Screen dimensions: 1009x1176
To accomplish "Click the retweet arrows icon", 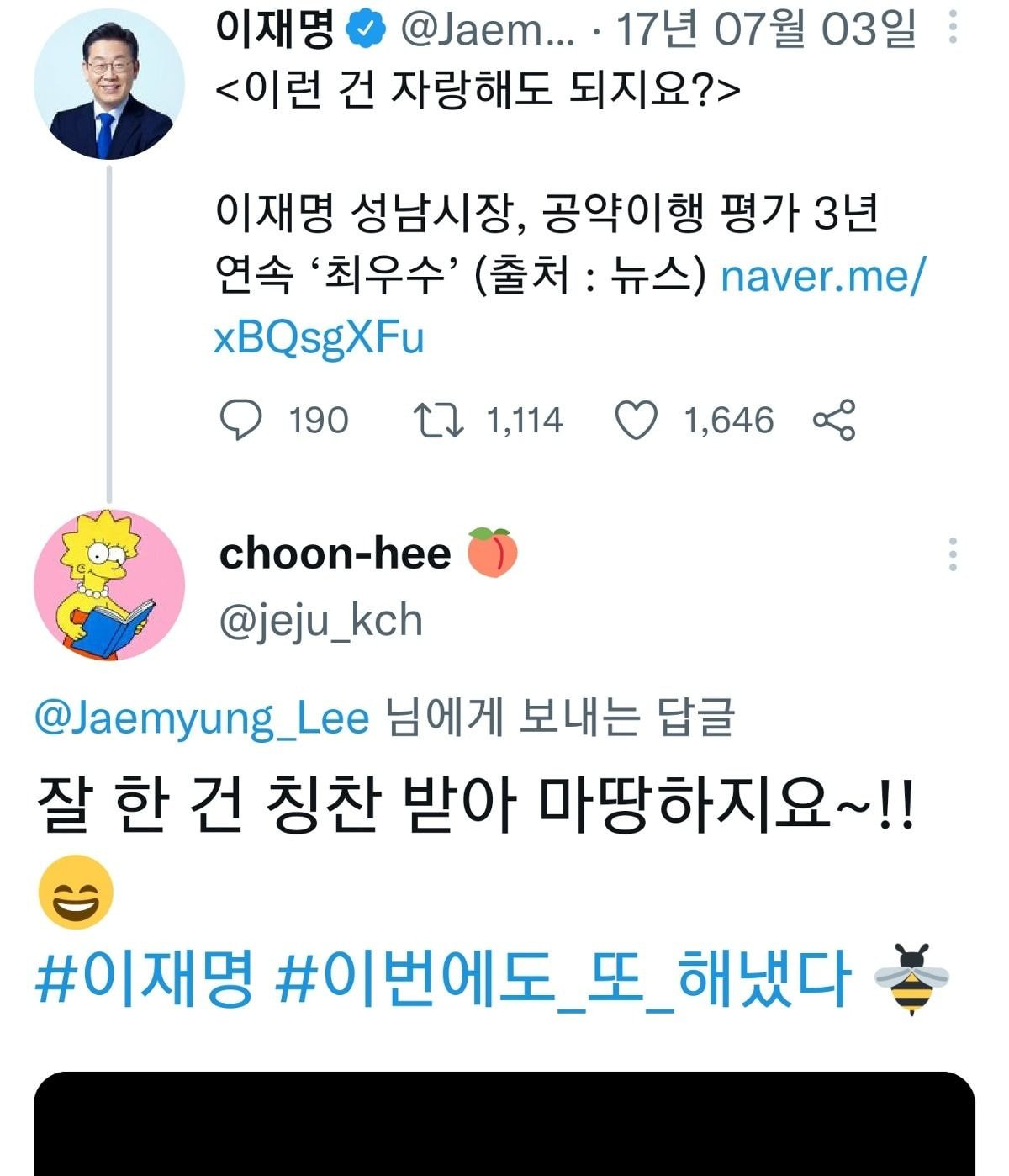I will 438,420.
